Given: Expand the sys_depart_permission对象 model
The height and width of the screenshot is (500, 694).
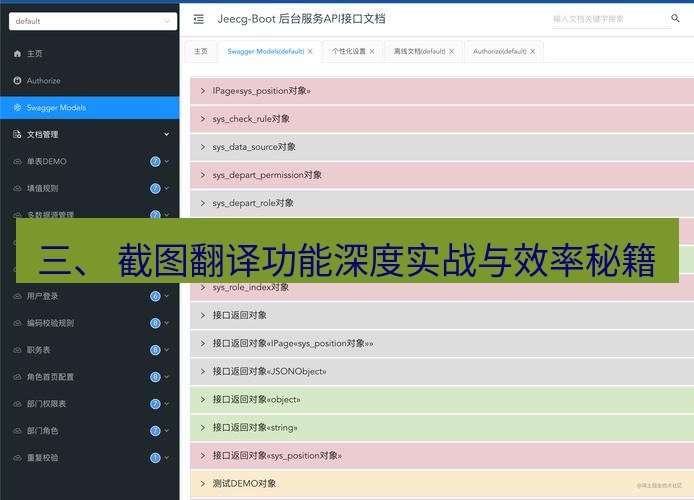Looking at the screenshot, I should click(442, 175).
